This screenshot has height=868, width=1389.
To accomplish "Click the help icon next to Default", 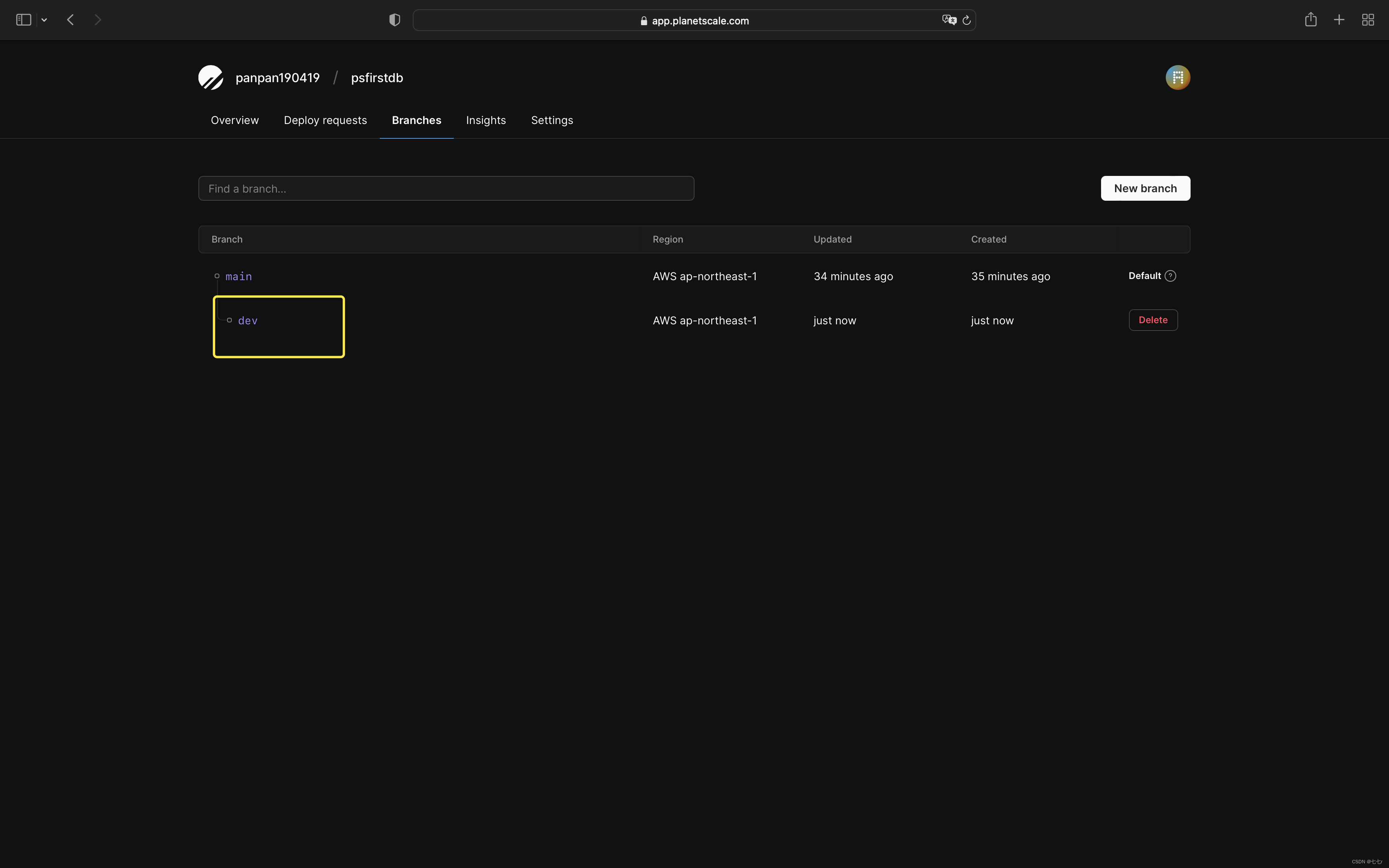I will pyautogui.click(x=1170, y=276).
